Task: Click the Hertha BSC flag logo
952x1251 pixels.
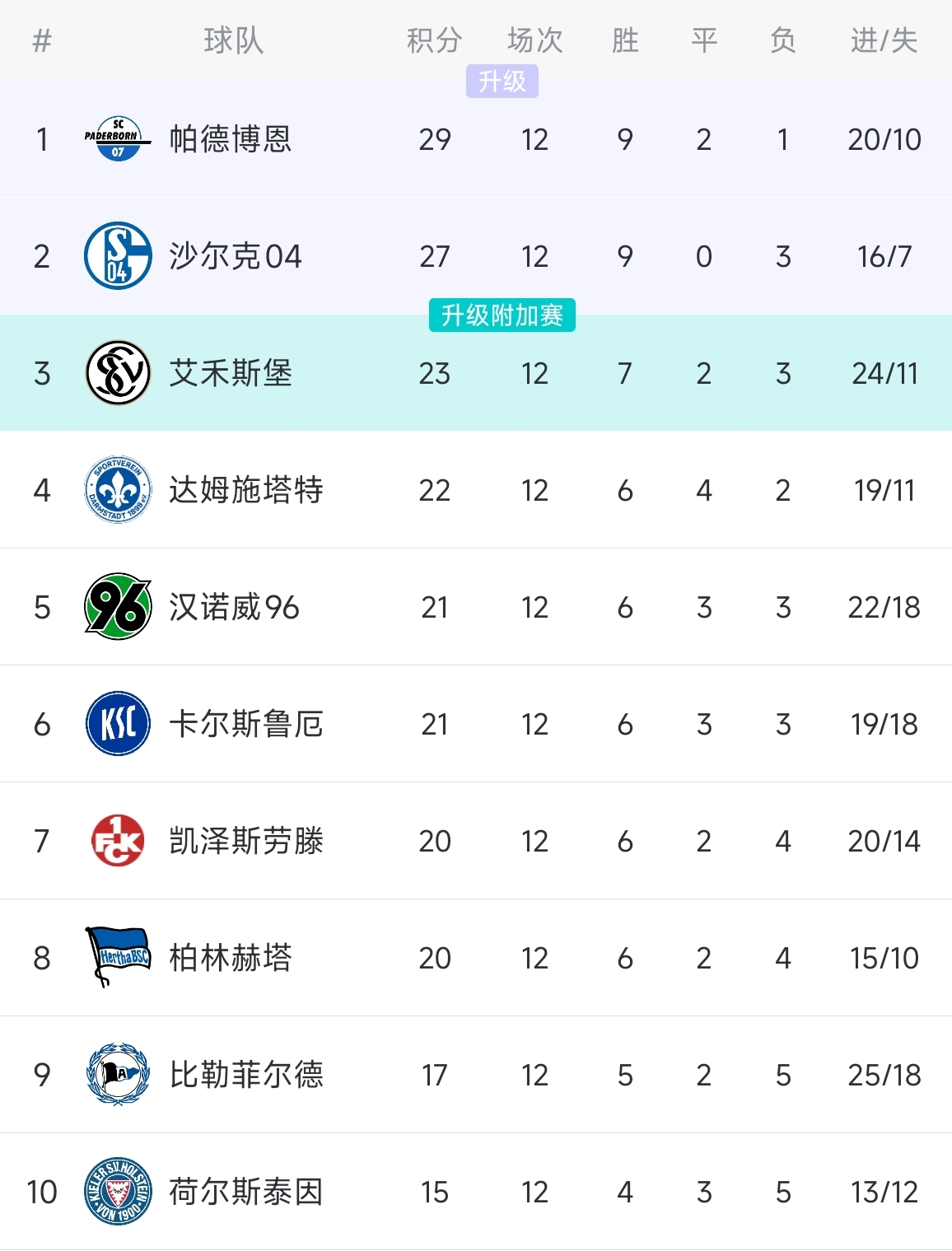Action: (118, 958)
